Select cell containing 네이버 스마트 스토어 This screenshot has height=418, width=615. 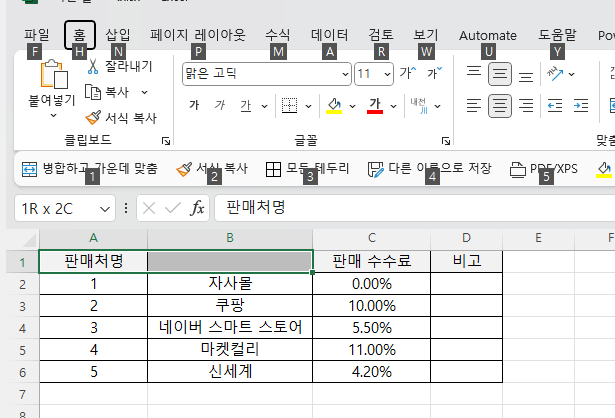(230, 327)
